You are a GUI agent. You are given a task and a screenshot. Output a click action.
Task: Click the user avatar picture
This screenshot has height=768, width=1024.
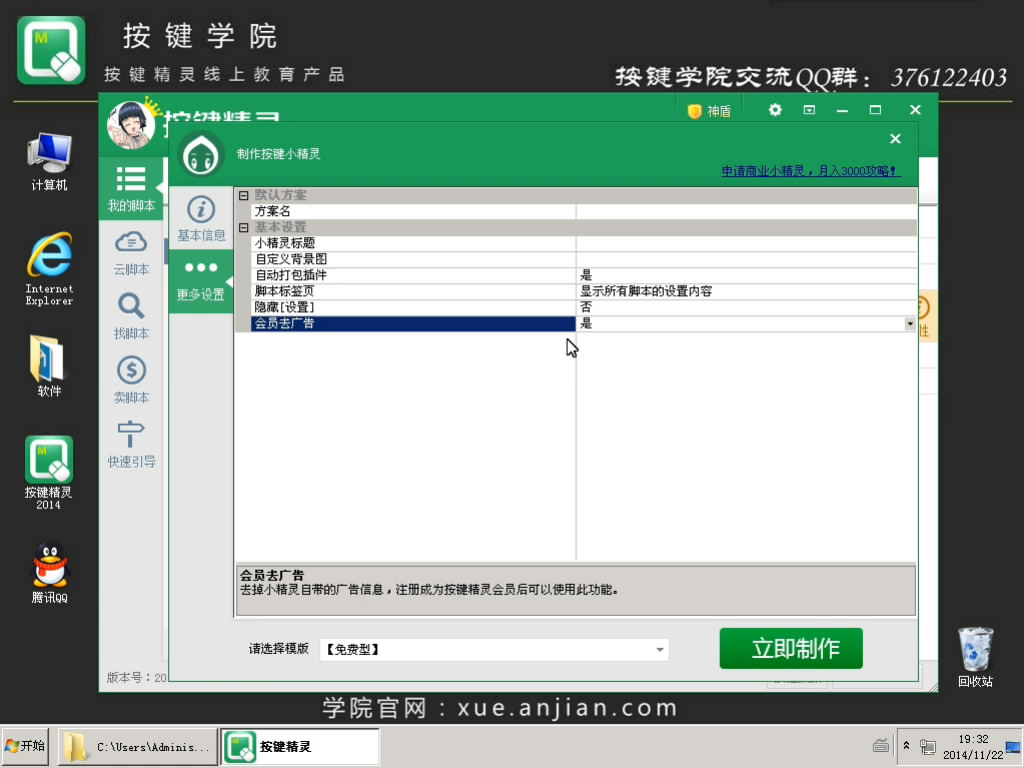(x=131, y=124)
